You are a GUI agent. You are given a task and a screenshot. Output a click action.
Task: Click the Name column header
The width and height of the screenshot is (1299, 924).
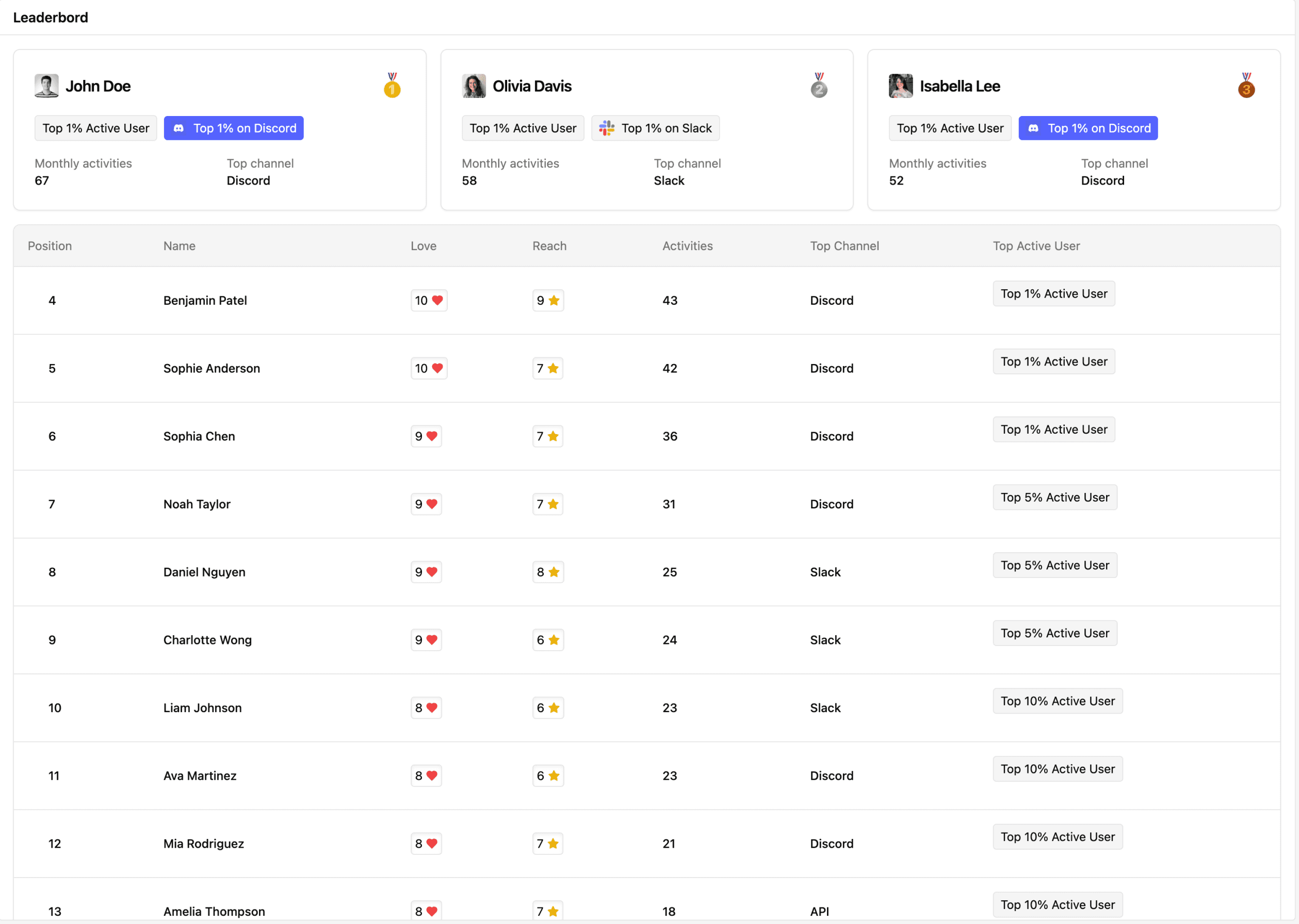tap(178, 245)
